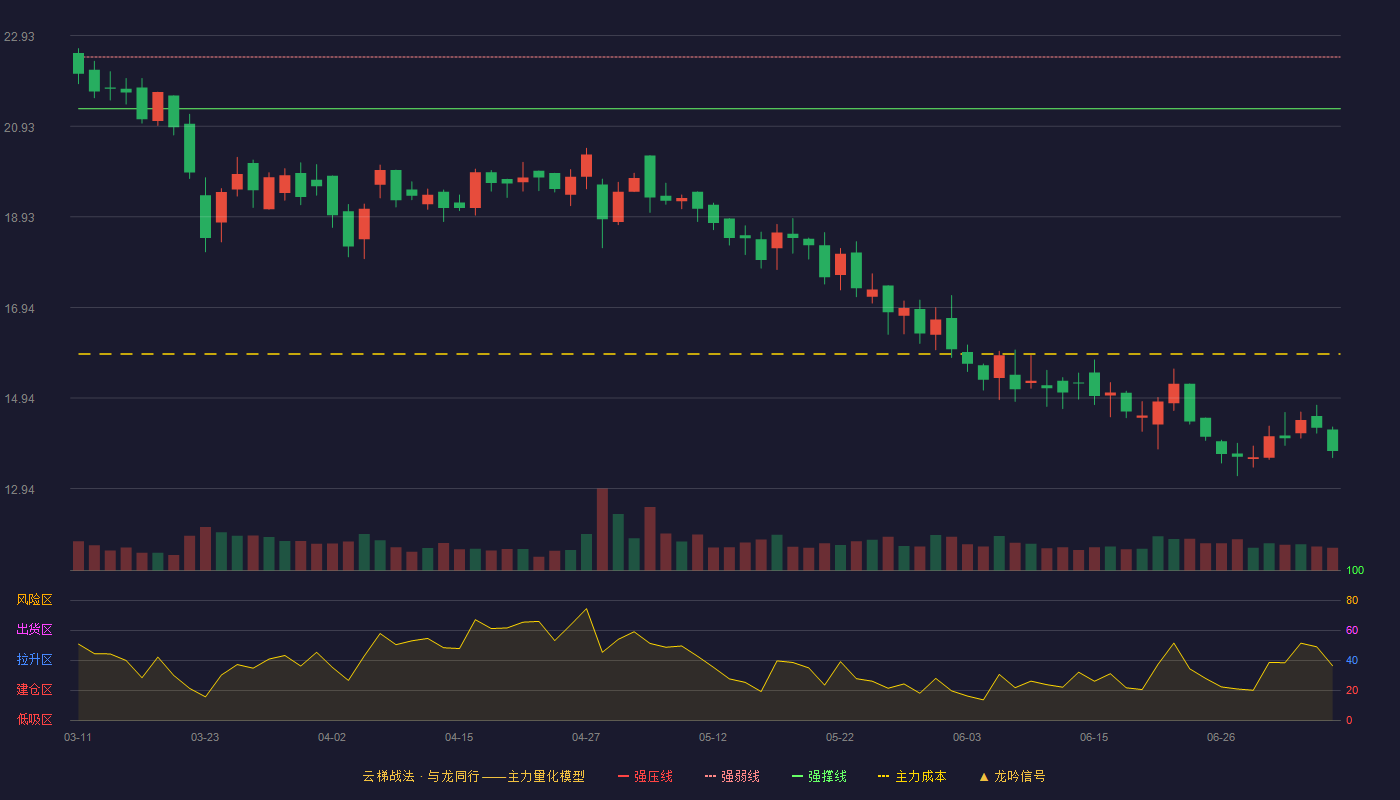Click the 06-26 date label

[1221, 737]
